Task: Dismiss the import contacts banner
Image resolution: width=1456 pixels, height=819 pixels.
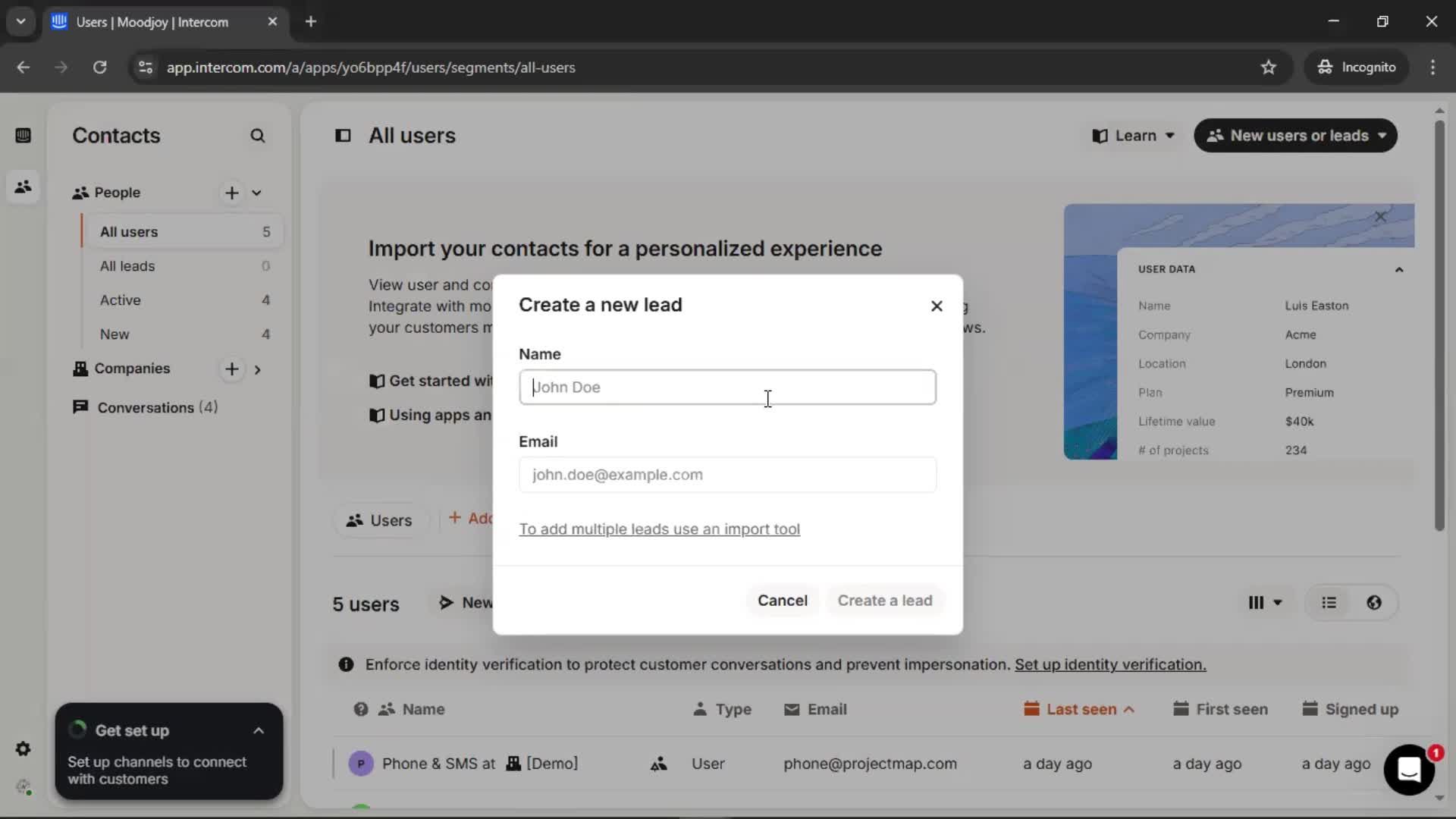Action: (1380, 217)
